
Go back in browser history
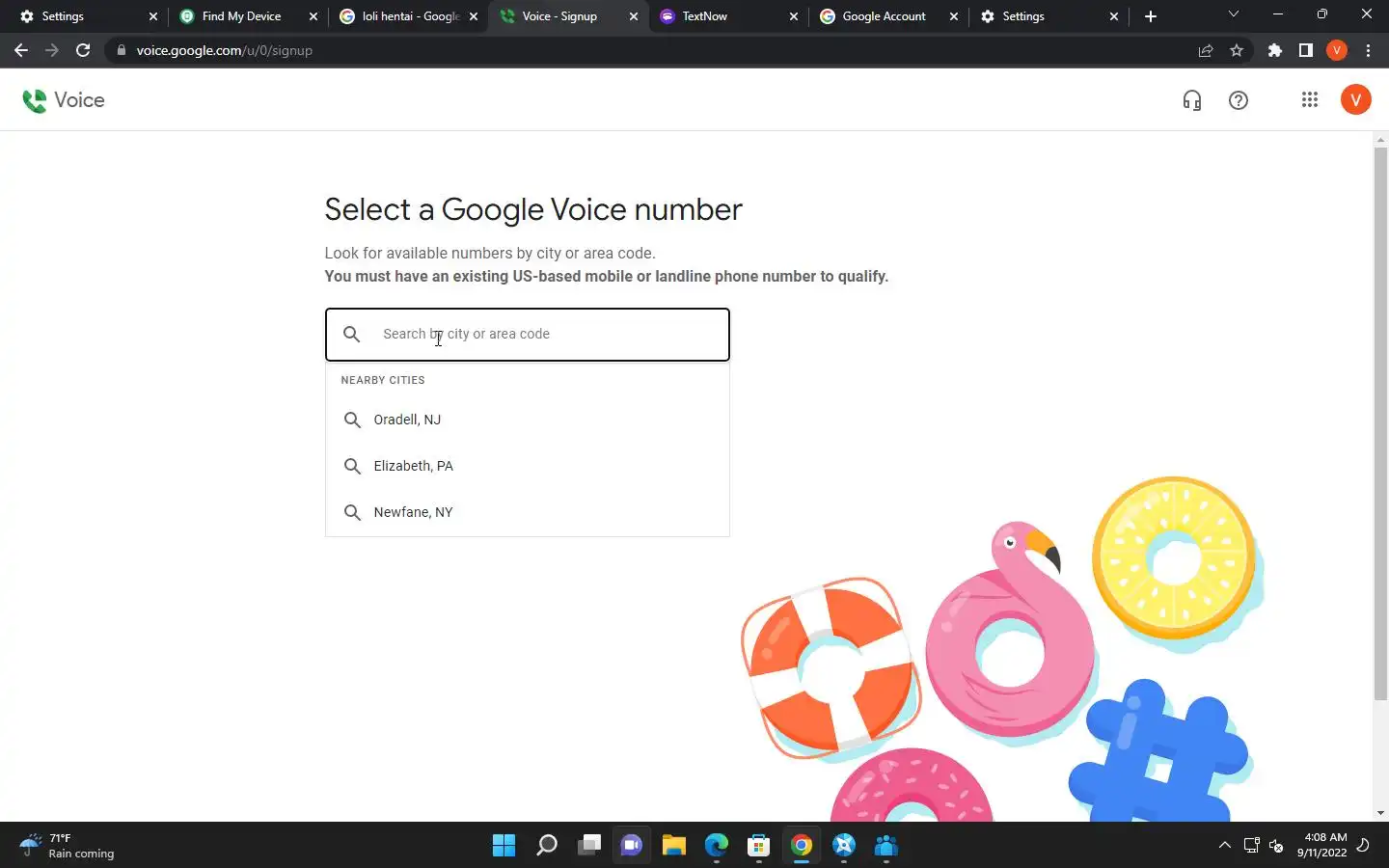click(x=21, y=50)
